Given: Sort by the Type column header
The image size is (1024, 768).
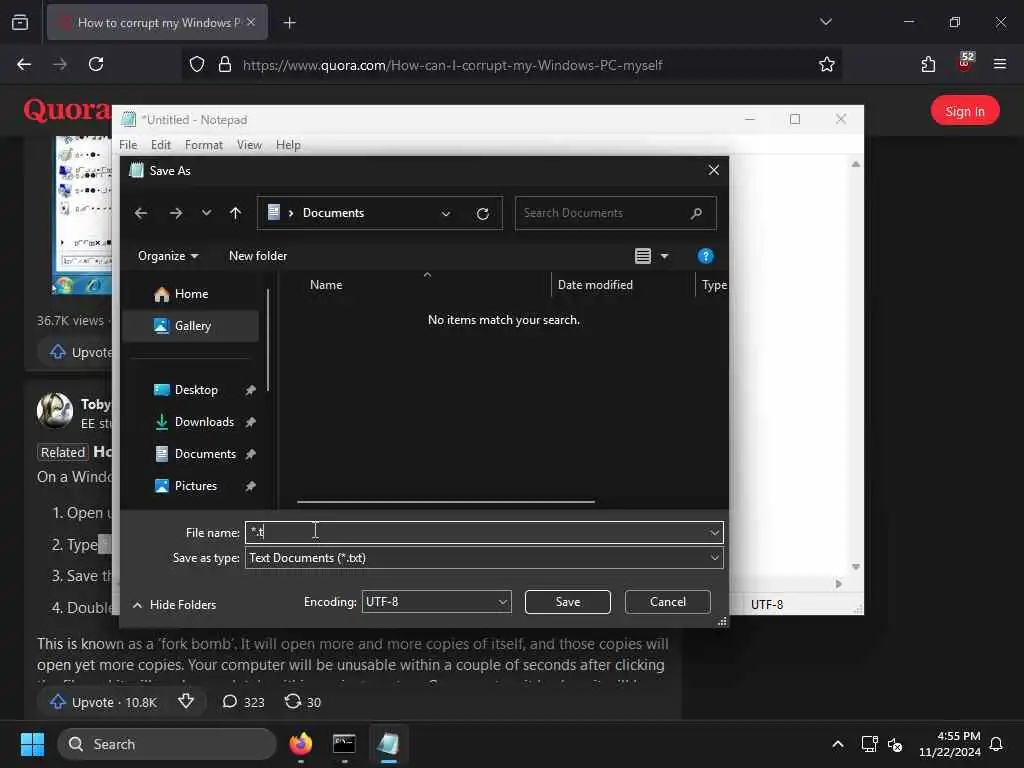Looking at the screenshot, I should [713, 285].
